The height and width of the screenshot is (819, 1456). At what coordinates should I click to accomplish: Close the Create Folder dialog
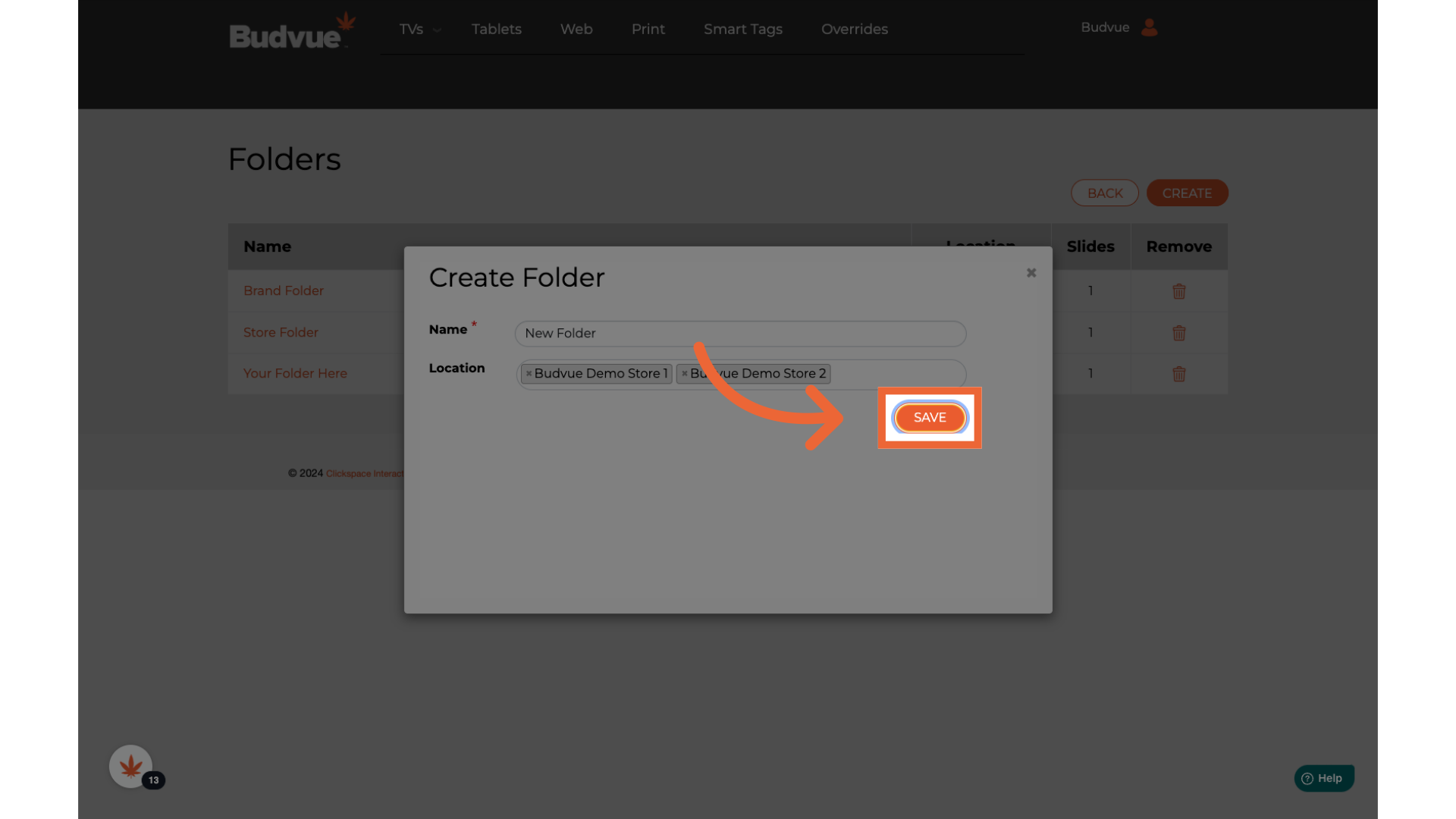point(1031,273)
